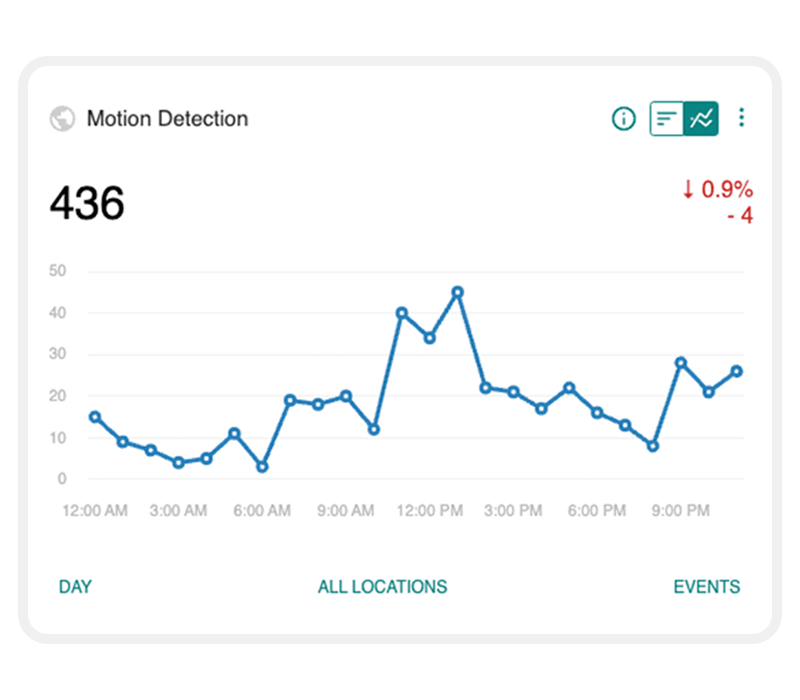
Task: Click the data point above 9:00 PM label
Action: click(x=681, y=363)
